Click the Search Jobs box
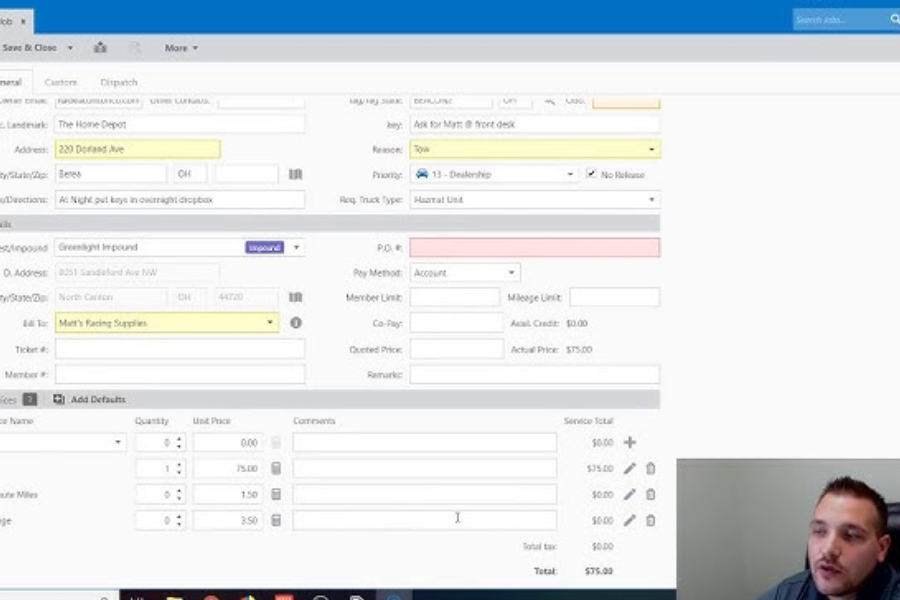Image resolution: width=900 pixels, height=600 pixels. tap(839, 20)
